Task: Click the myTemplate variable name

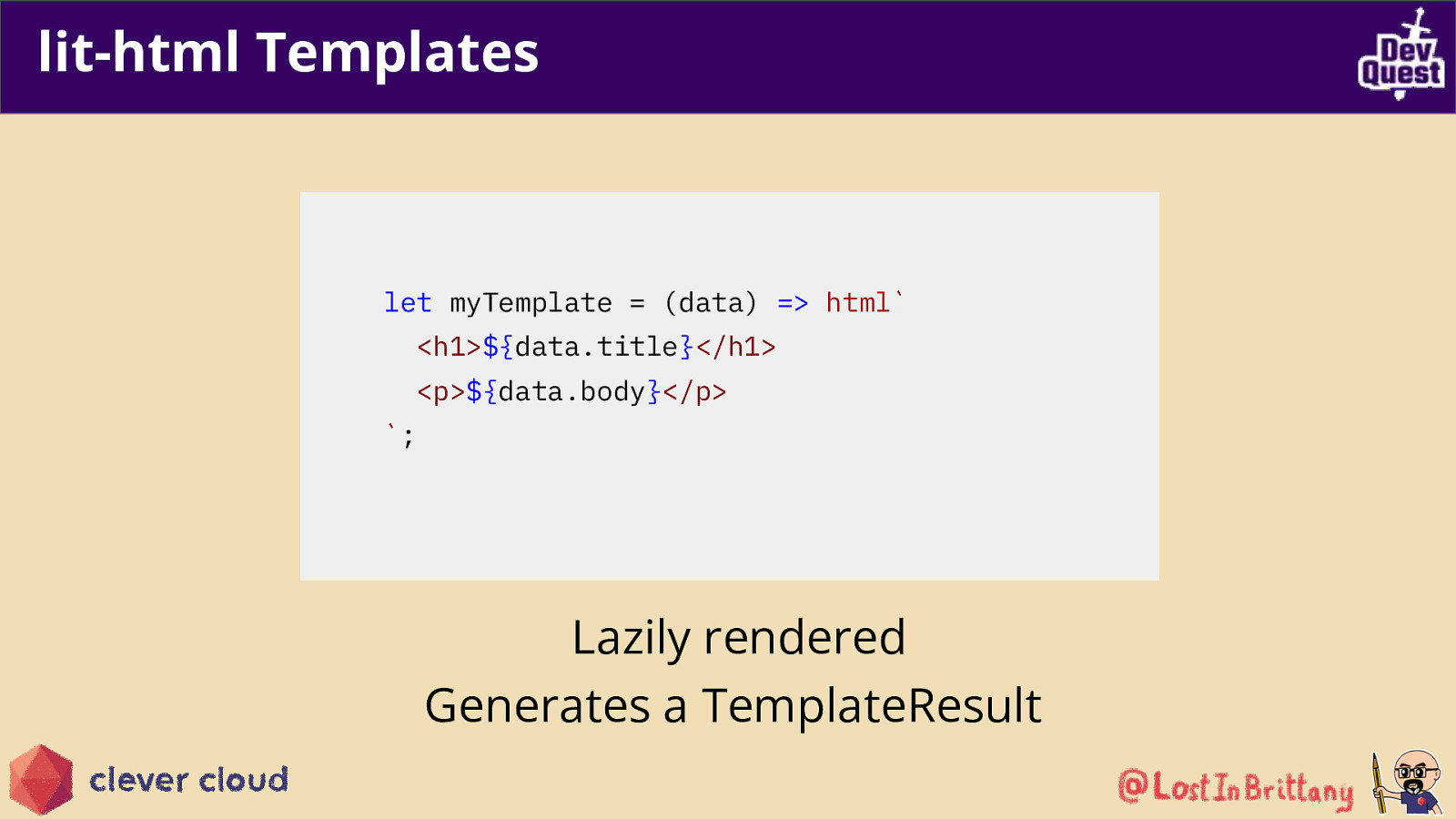Action: click(x=531, y=303)
